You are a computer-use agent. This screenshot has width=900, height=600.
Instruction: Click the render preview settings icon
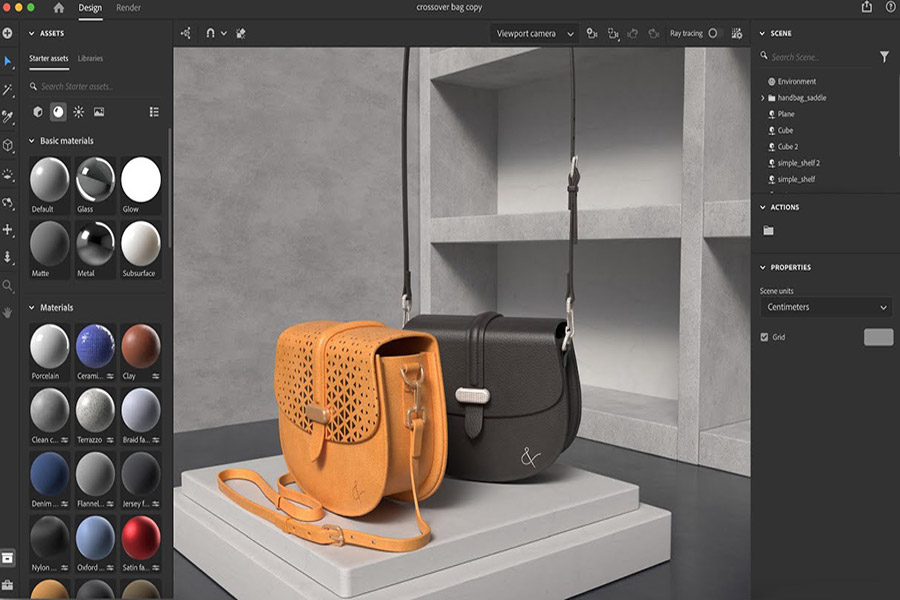[x=736, y=33]
